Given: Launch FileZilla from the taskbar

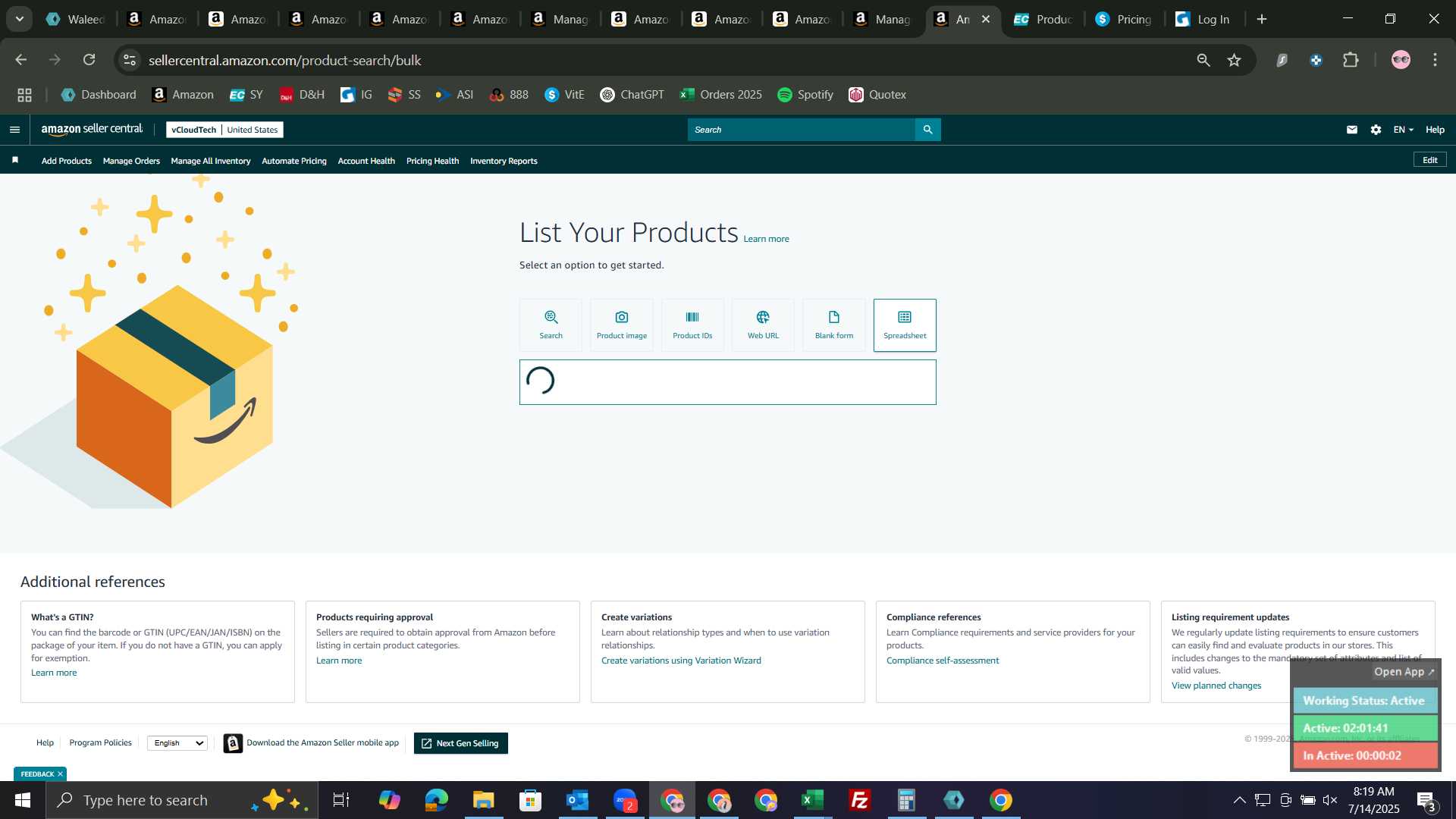Looking at the screenshot, I should [860, 800].
